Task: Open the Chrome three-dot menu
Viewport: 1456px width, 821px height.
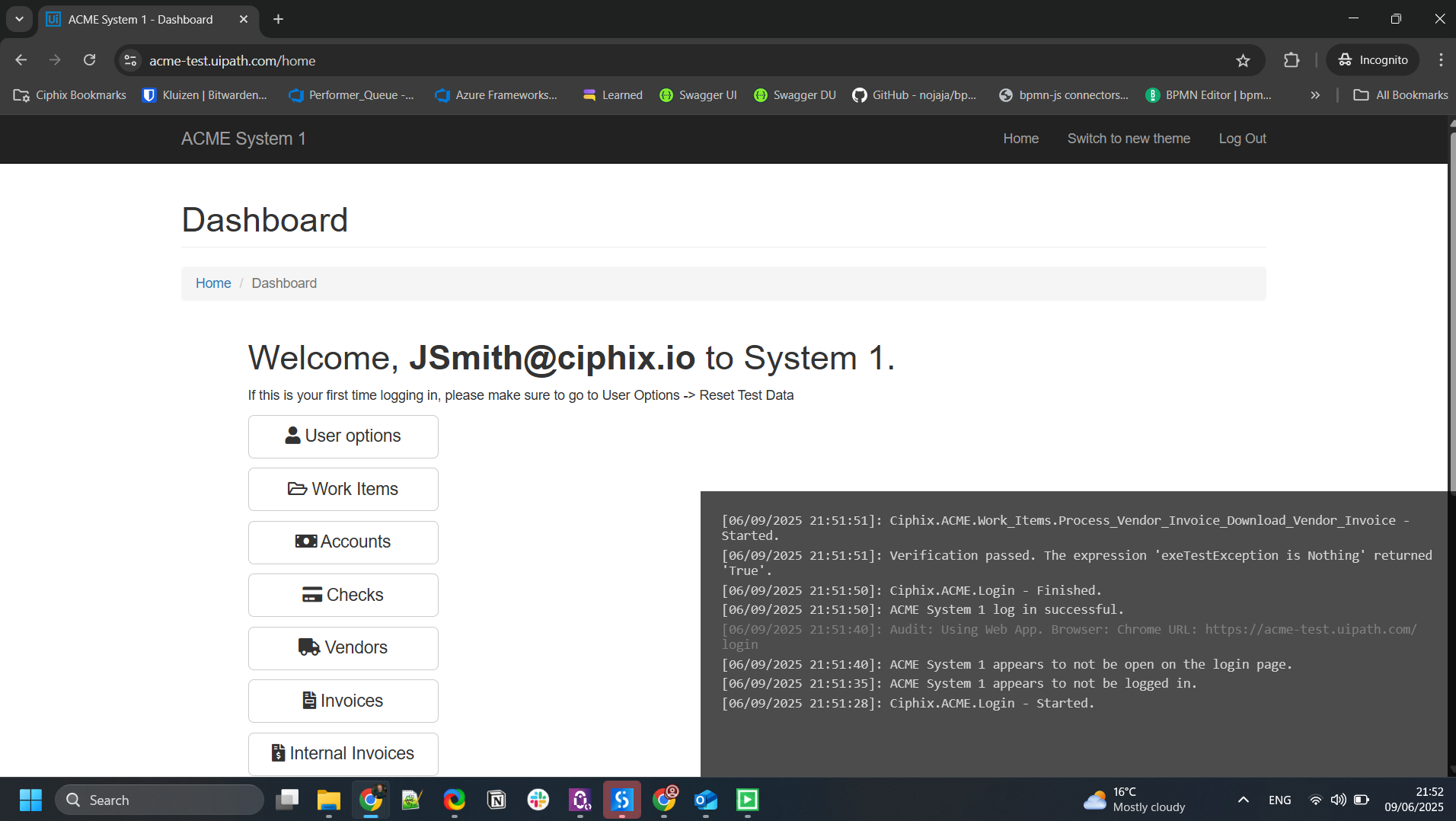Action: coord(1441,60)
